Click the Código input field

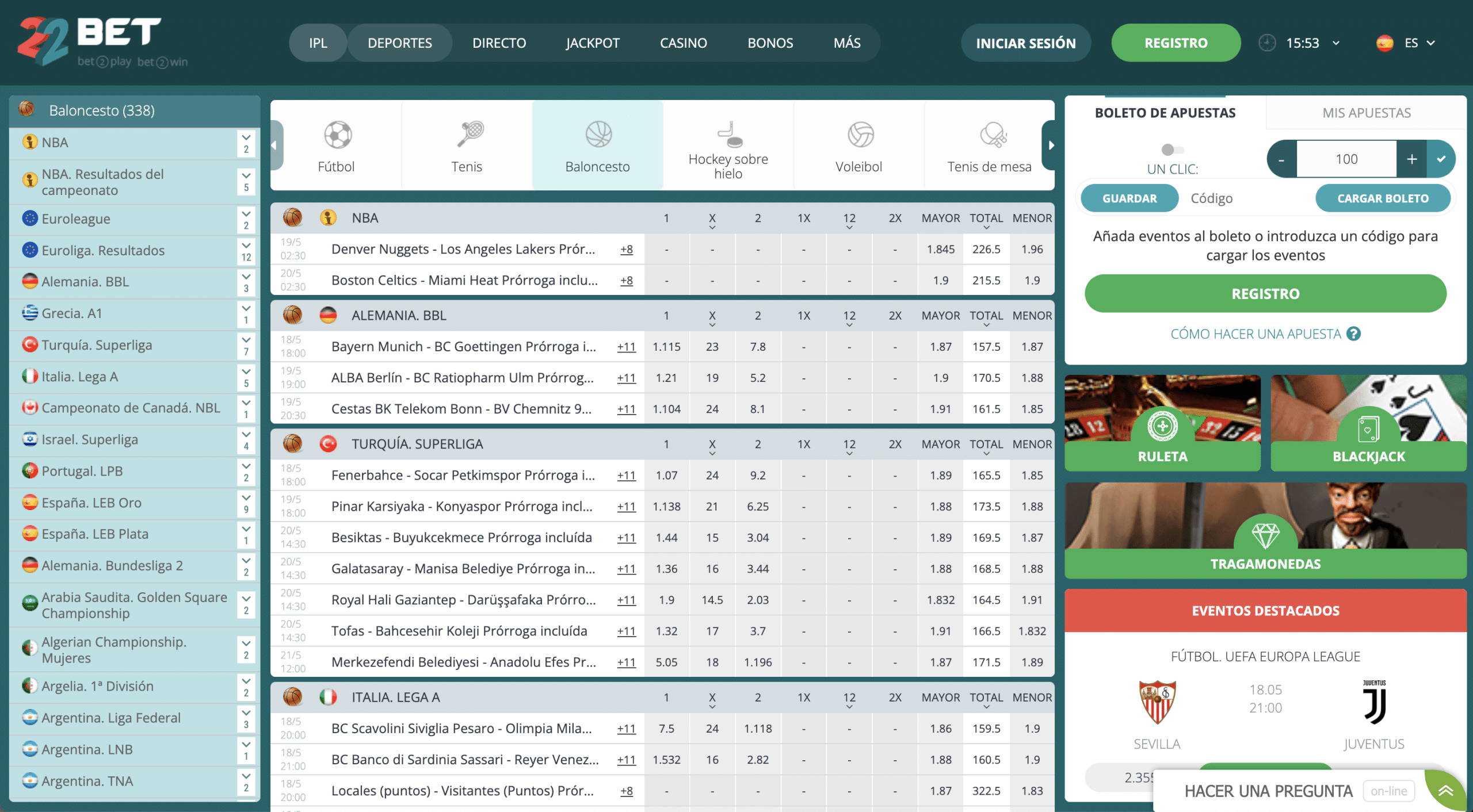tap(1246, 198)
